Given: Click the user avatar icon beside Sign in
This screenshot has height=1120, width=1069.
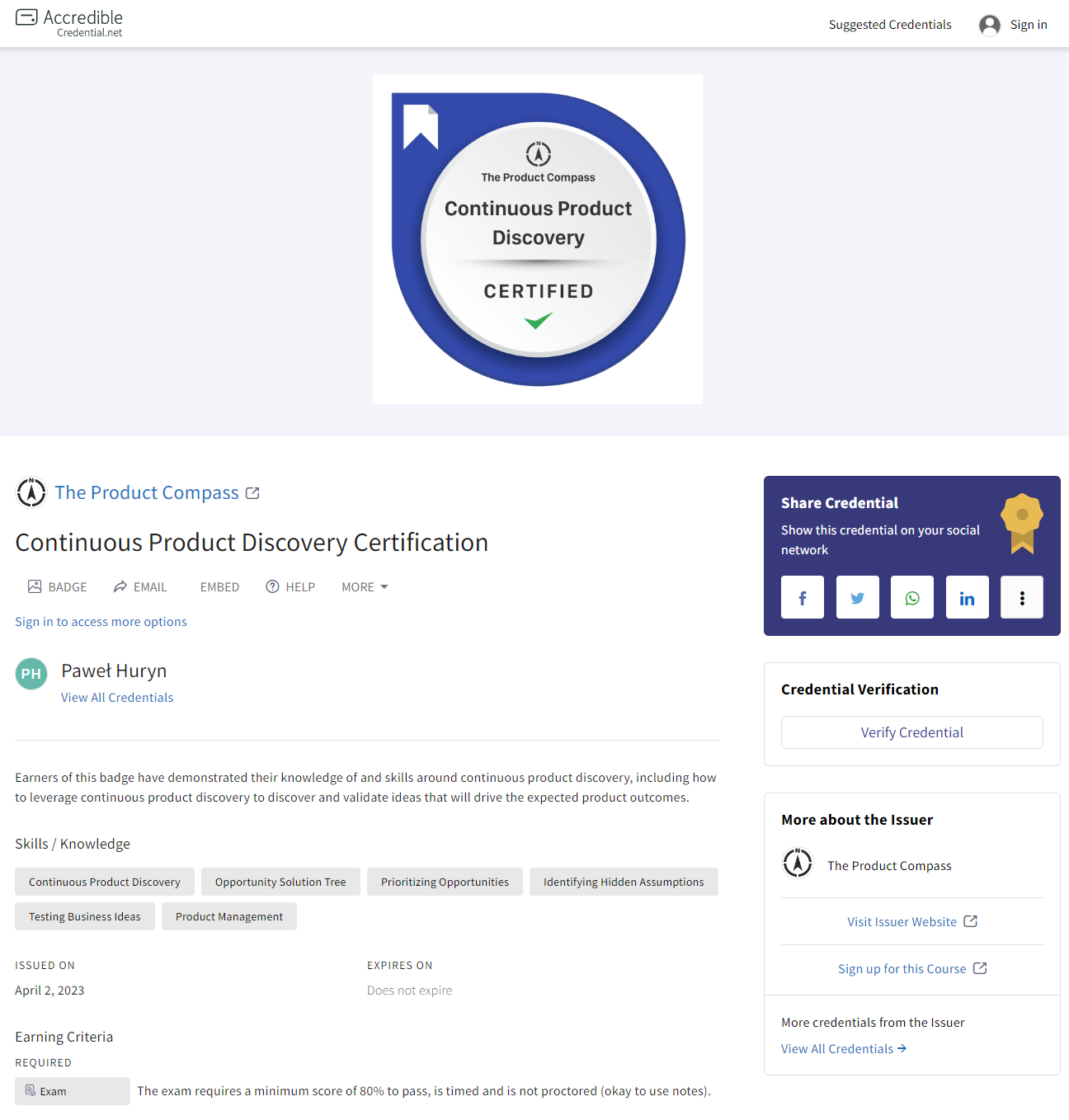Looking at the screenshot, I should [x=989, y=25].
